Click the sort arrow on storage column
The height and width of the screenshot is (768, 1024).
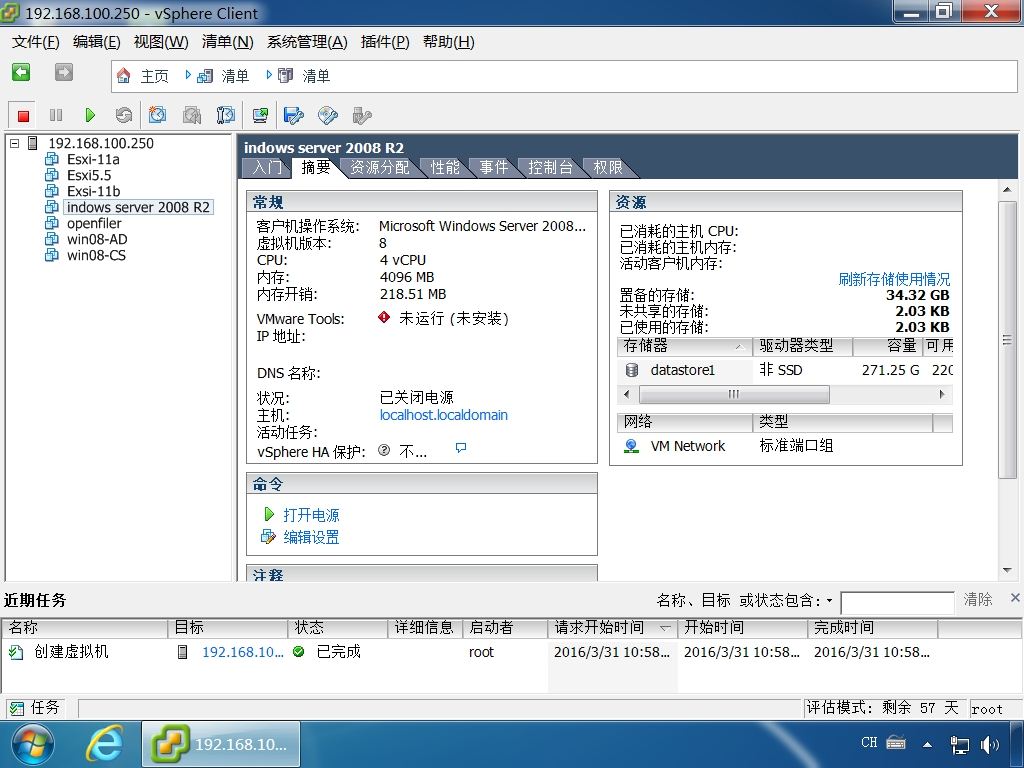[739, 347]
